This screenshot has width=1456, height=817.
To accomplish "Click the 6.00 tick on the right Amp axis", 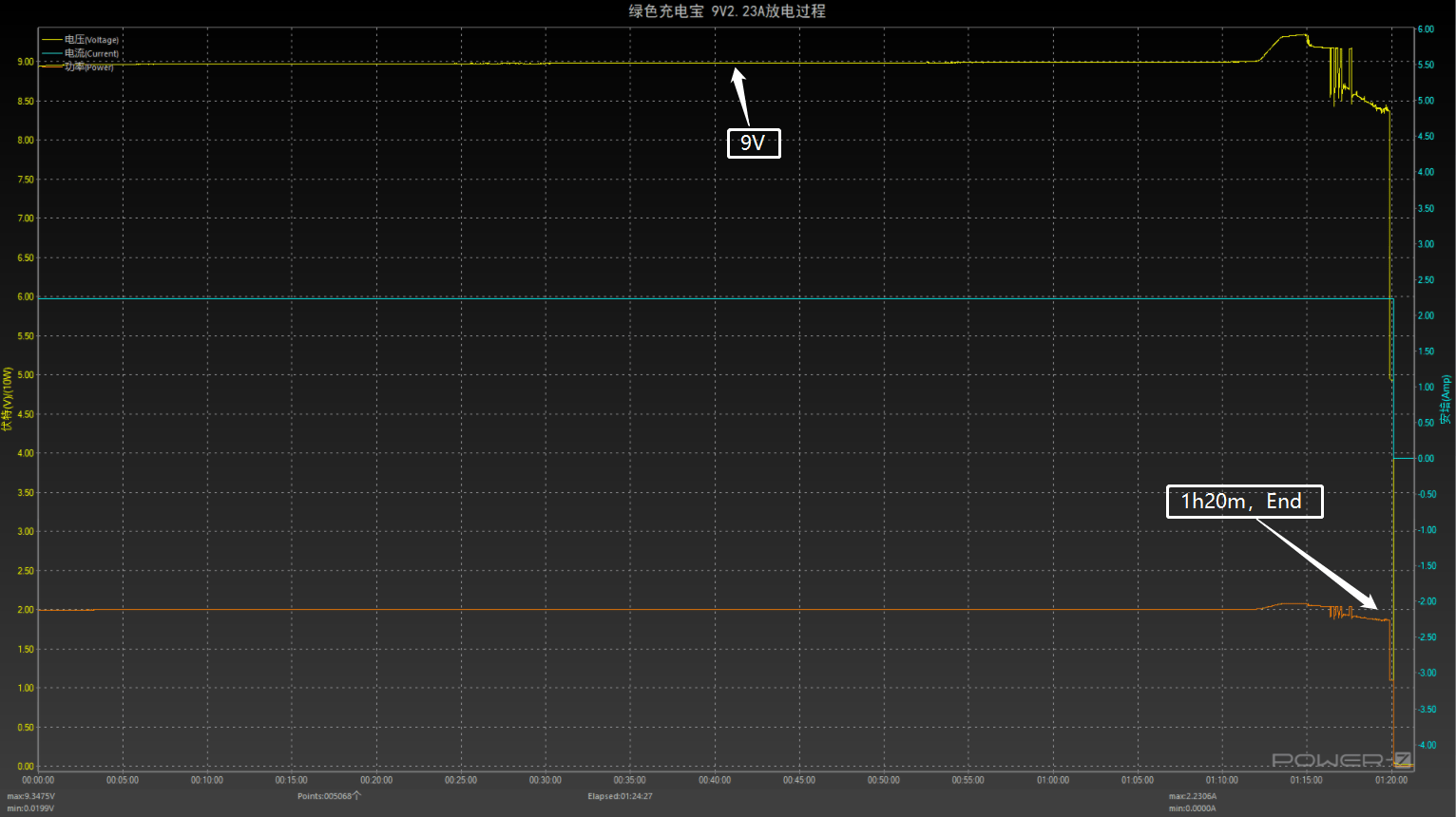I will pyautogui.click(x=1426, y=29).
